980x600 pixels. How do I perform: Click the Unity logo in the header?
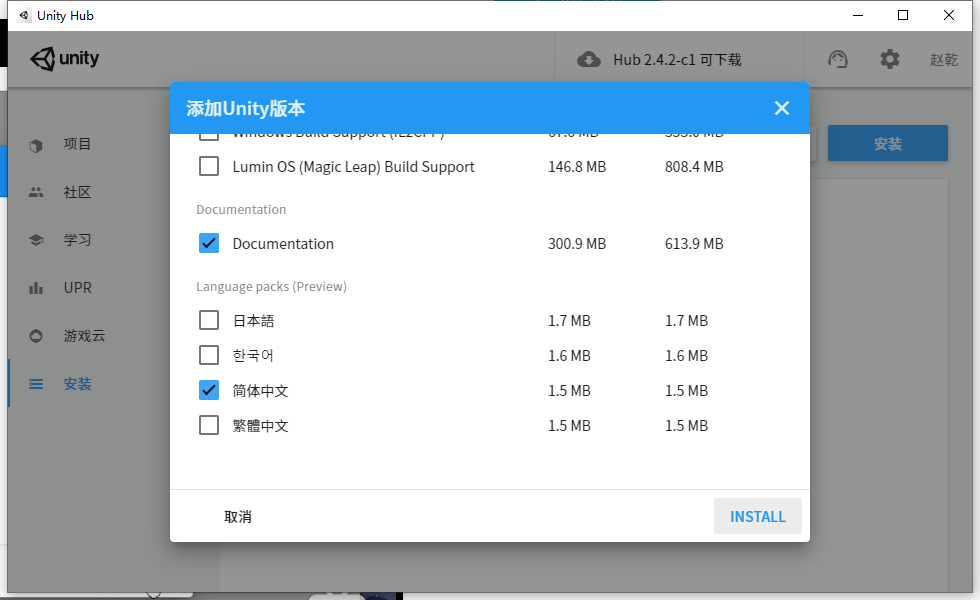click(64, 59)
